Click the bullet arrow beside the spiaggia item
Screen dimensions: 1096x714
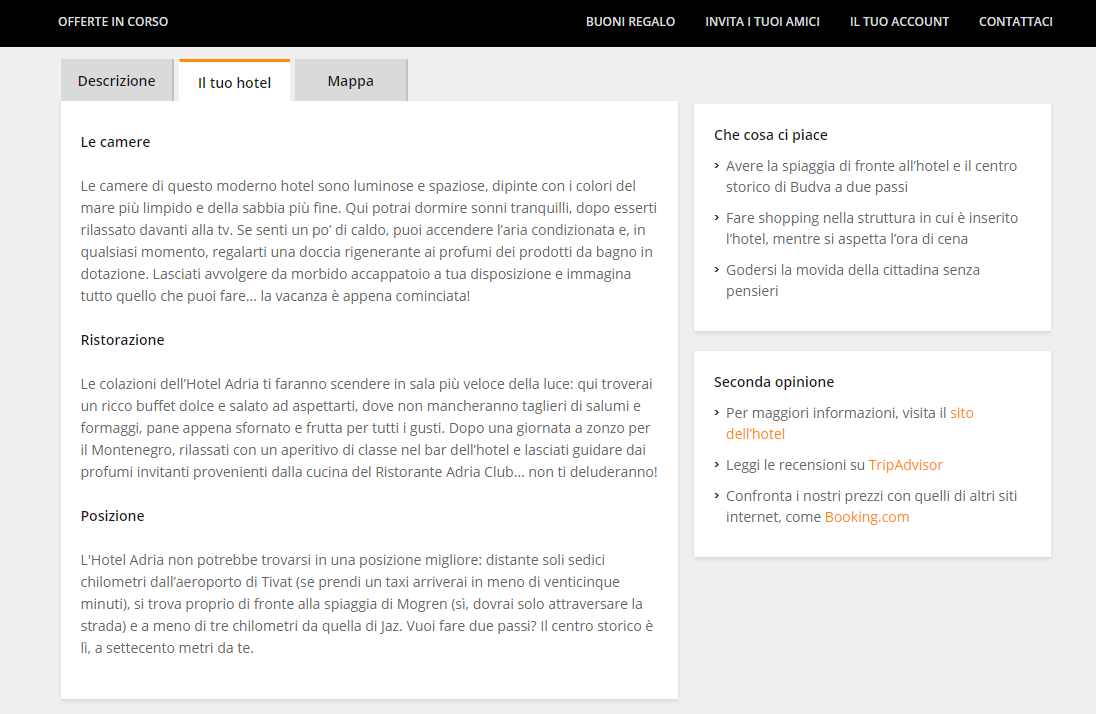click(717, 166)
